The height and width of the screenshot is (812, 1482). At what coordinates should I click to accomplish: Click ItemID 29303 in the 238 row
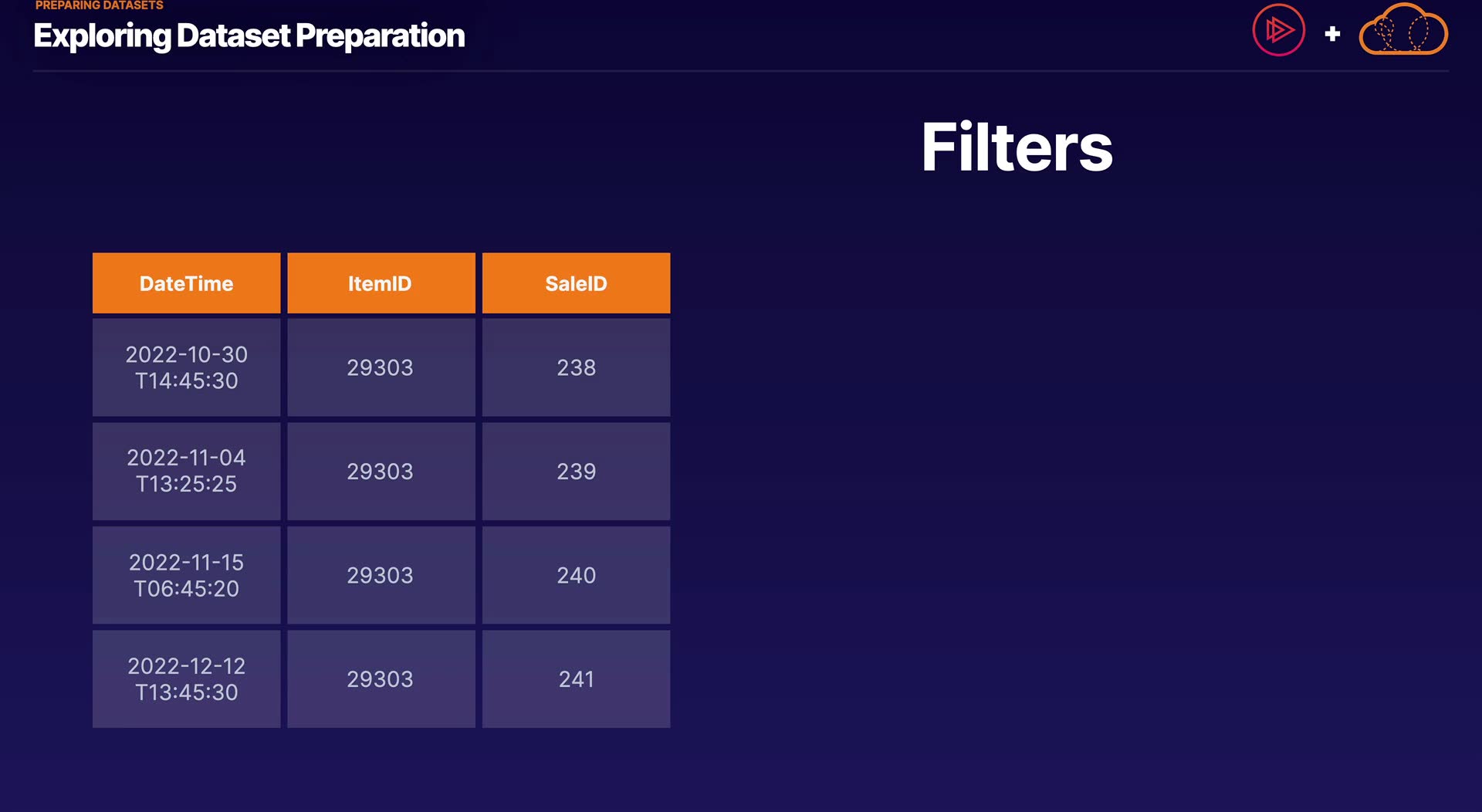click(x=381, y=367)
